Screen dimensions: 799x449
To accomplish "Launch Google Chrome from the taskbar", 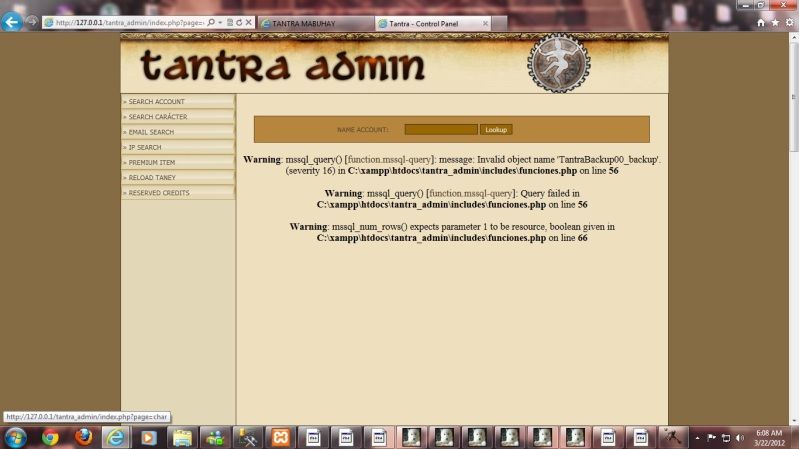I will (x=50, y=437).
